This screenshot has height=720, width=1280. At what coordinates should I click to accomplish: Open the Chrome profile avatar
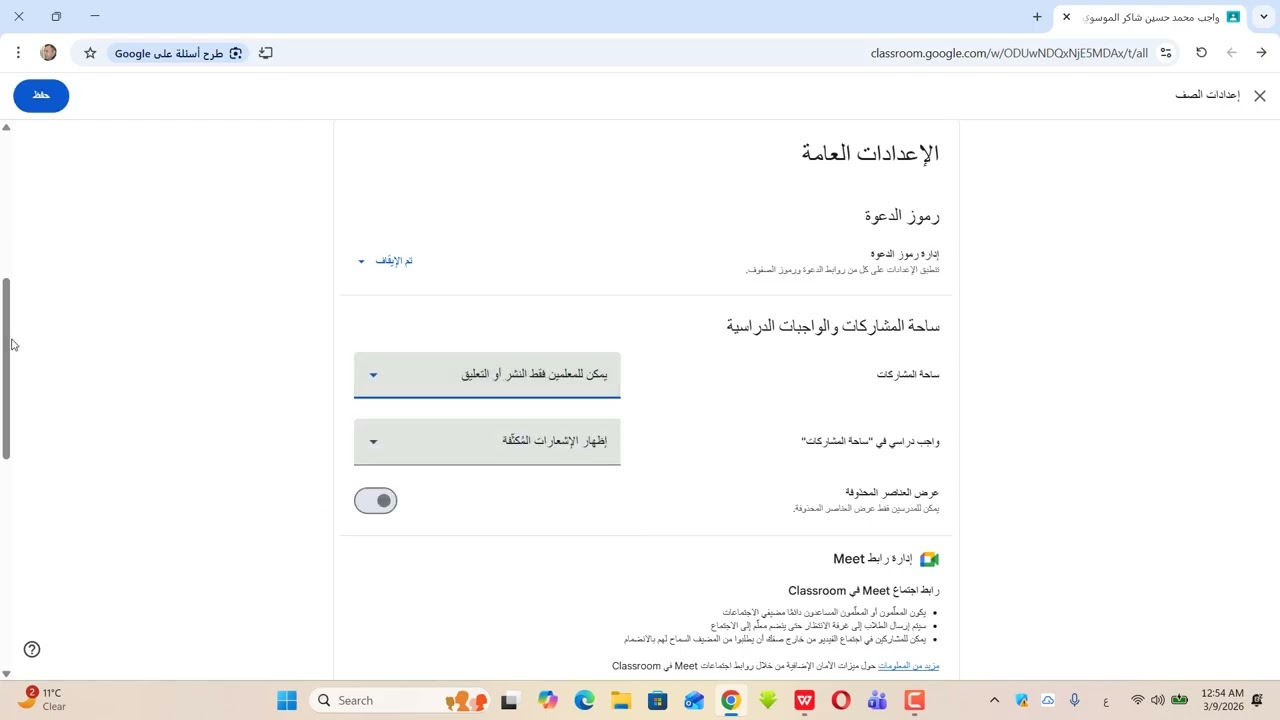[x=48, y=53]
